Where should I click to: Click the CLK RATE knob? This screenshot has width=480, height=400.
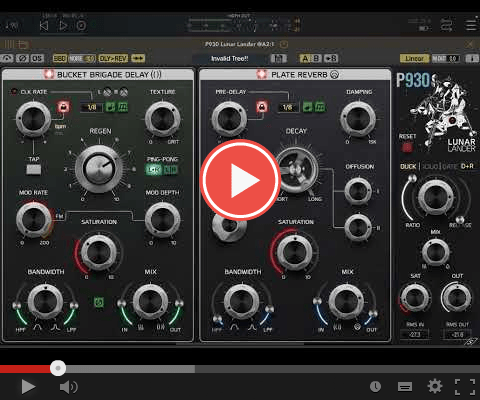(33, 119)
